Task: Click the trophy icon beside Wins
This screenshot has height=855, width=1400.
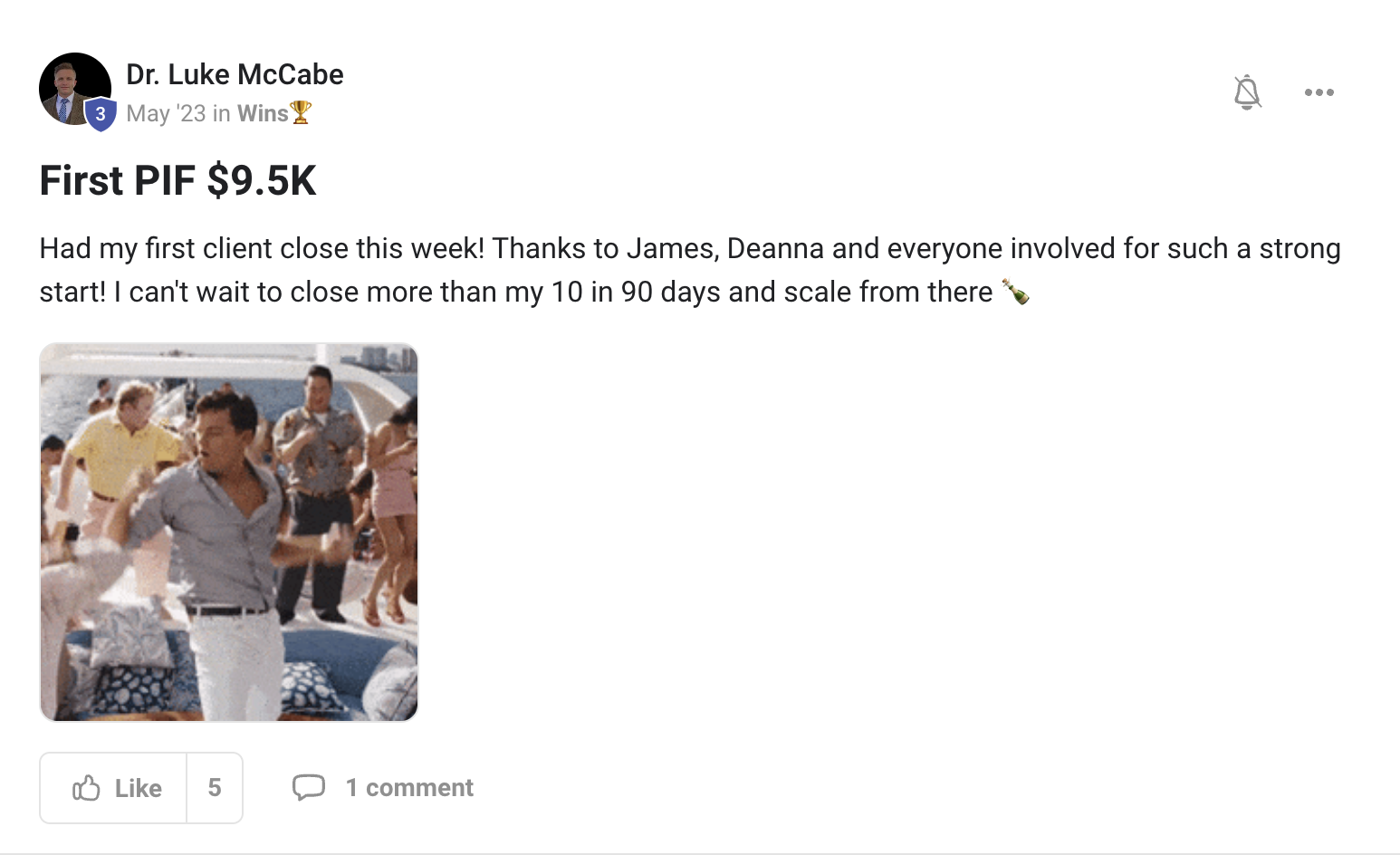Action: [302, 112]
